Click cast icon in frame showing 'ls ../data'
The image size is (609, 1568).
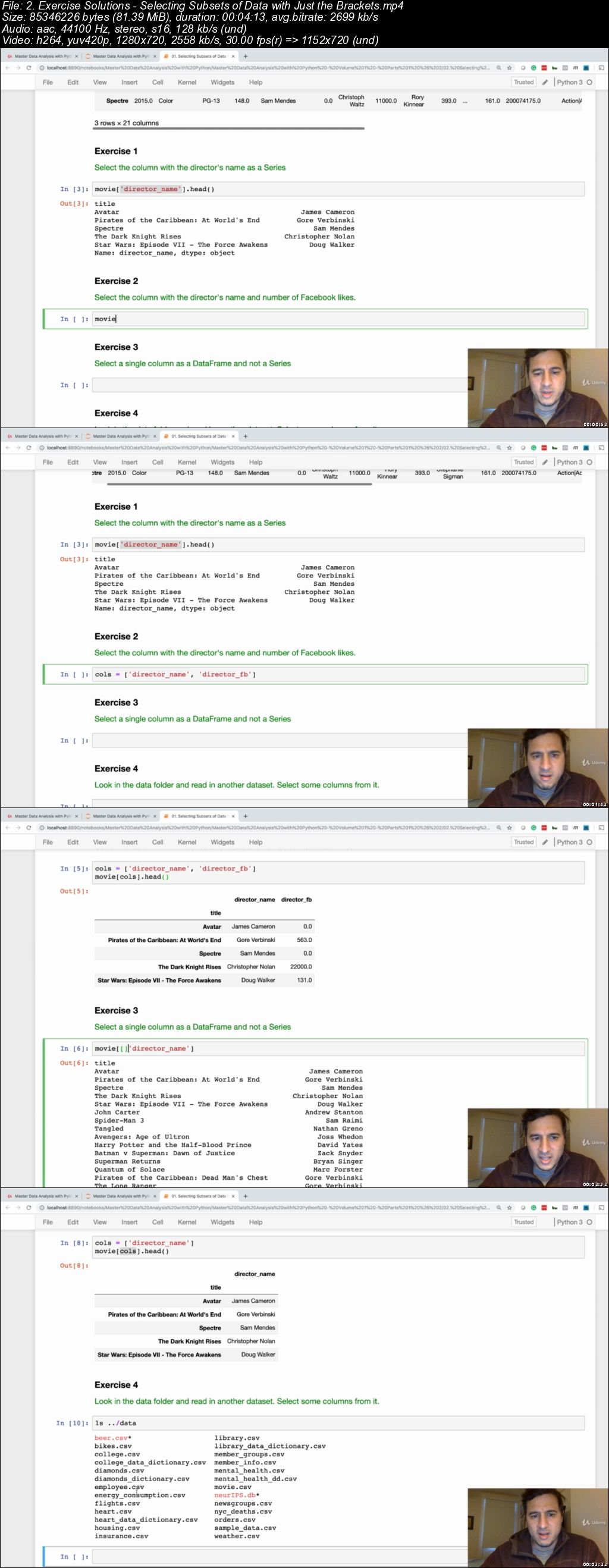click(601, 1207)
